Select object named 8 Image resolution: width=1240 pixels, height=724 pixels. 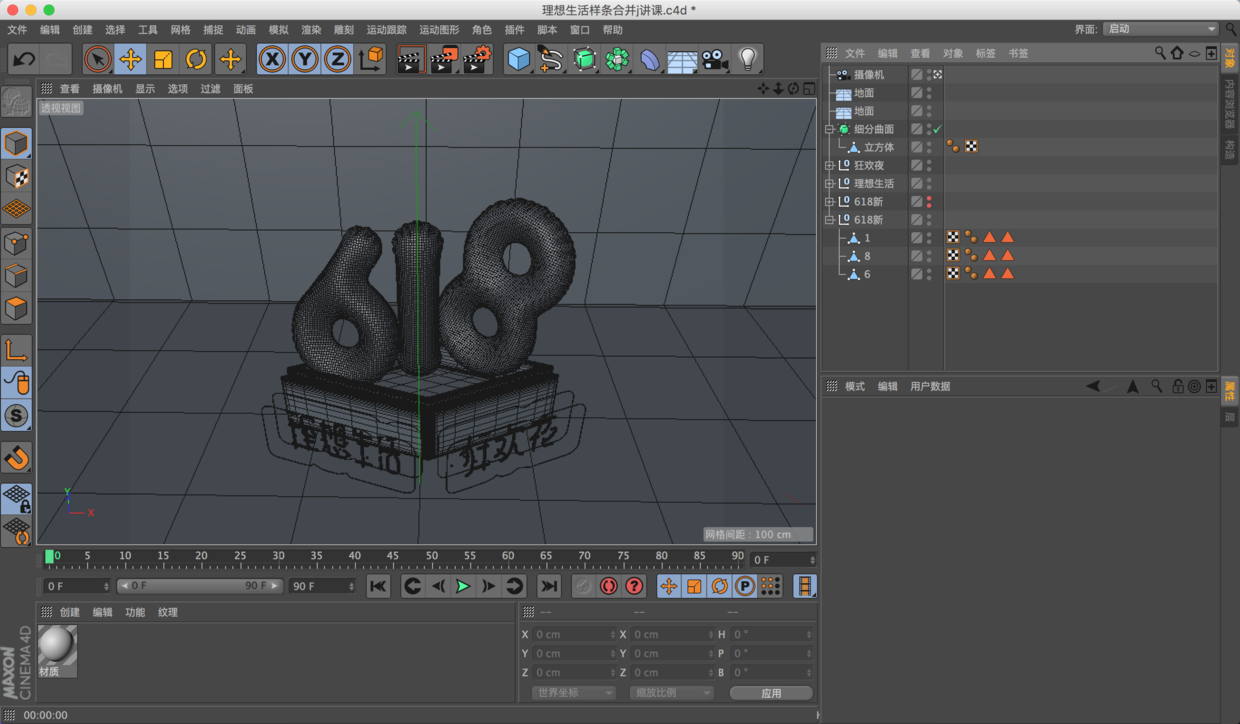[x=867, y=256]
